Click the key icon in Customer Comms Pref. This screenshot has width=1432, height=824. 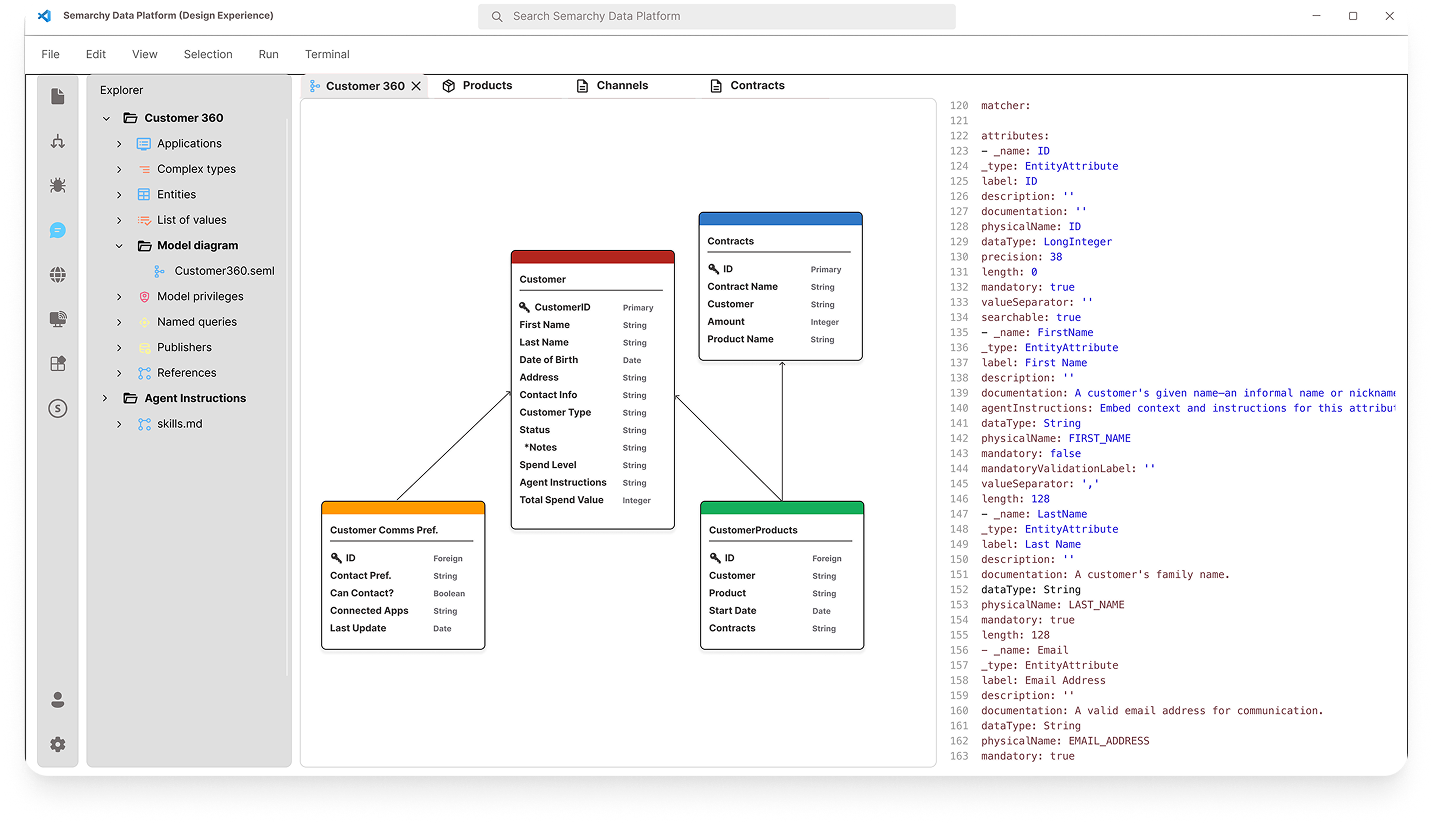pyautogui.click(x=336, y=558)
